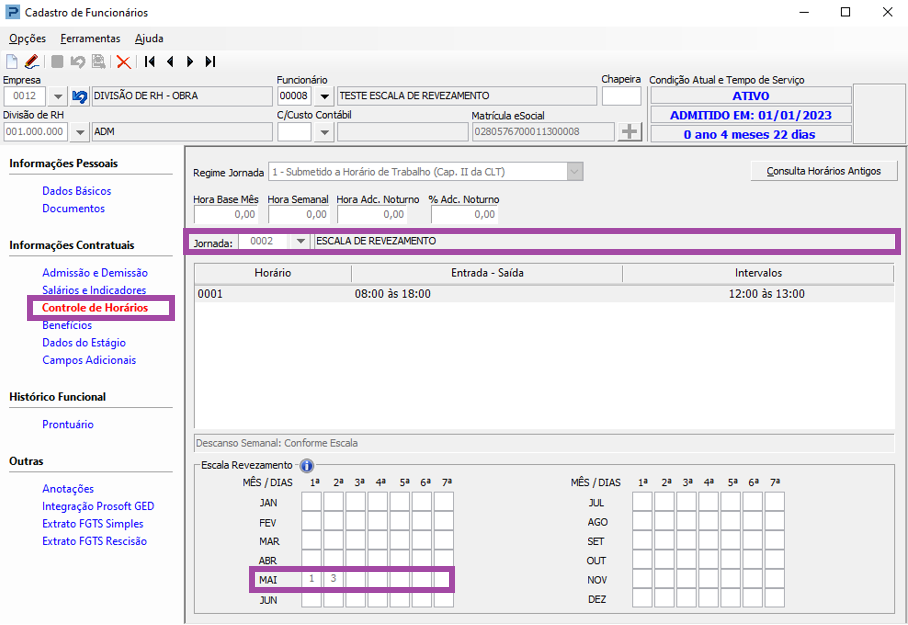Open Prontuário link
This screenshot has width=908, height=625.
(x=67, y=424)
